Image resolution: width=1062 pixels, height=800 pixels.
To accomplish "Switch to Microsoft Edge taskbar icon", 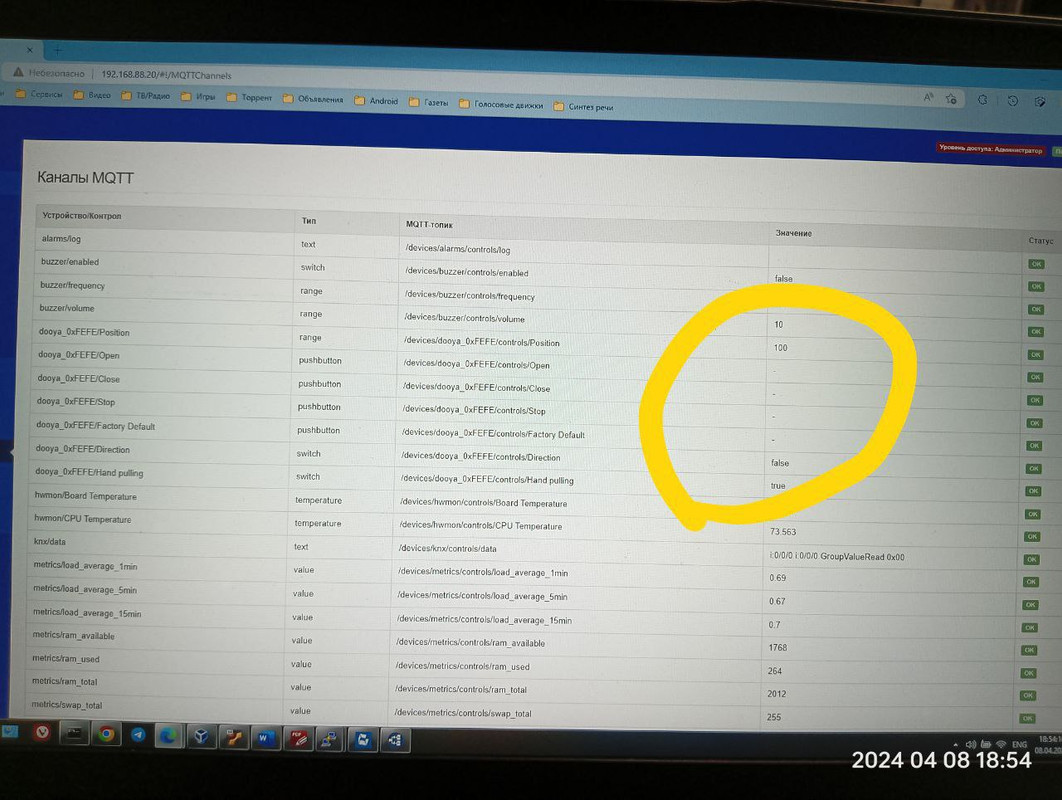I will pos(168,736).
